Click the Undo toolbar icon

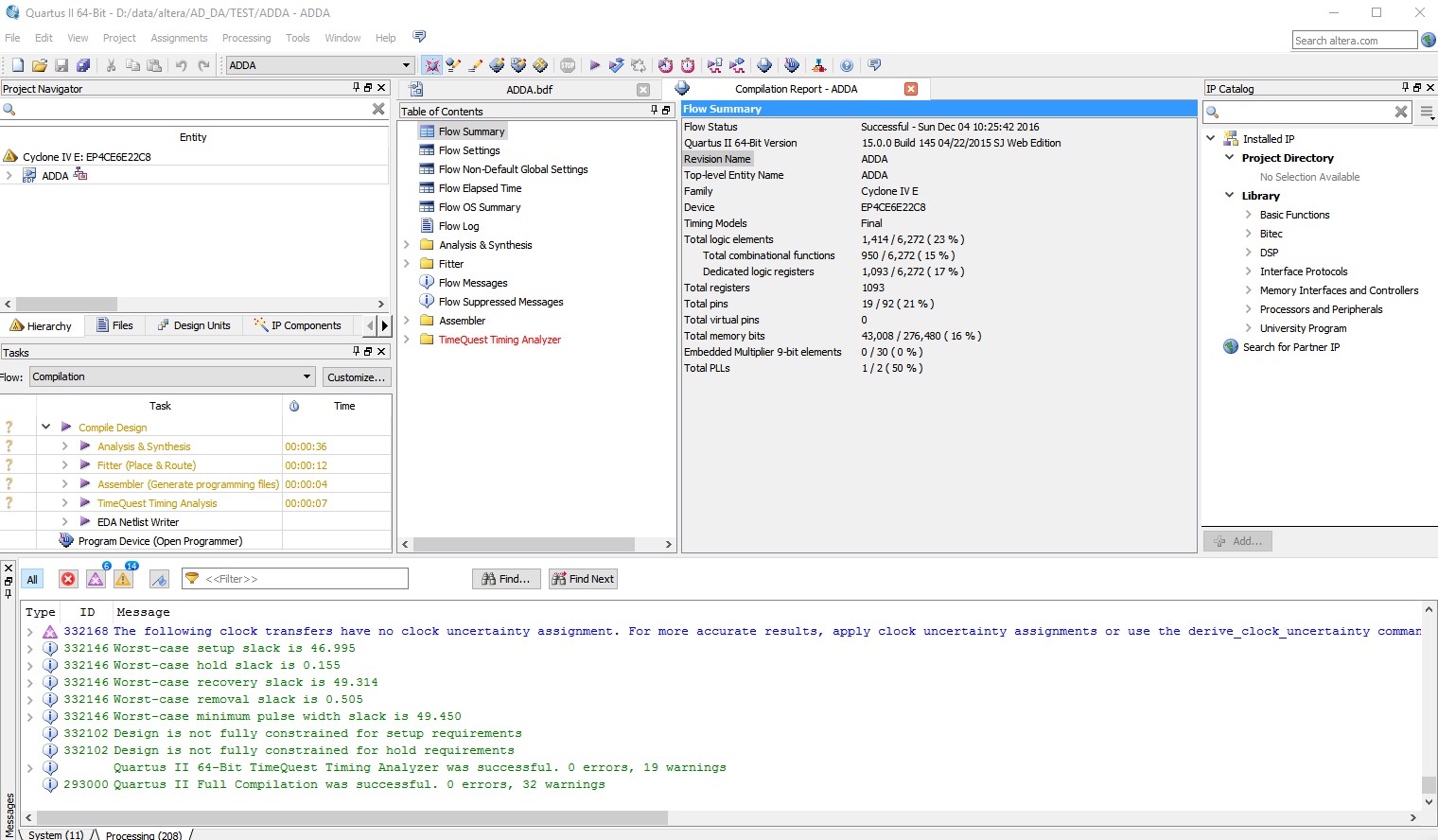(x=181, y=65)
